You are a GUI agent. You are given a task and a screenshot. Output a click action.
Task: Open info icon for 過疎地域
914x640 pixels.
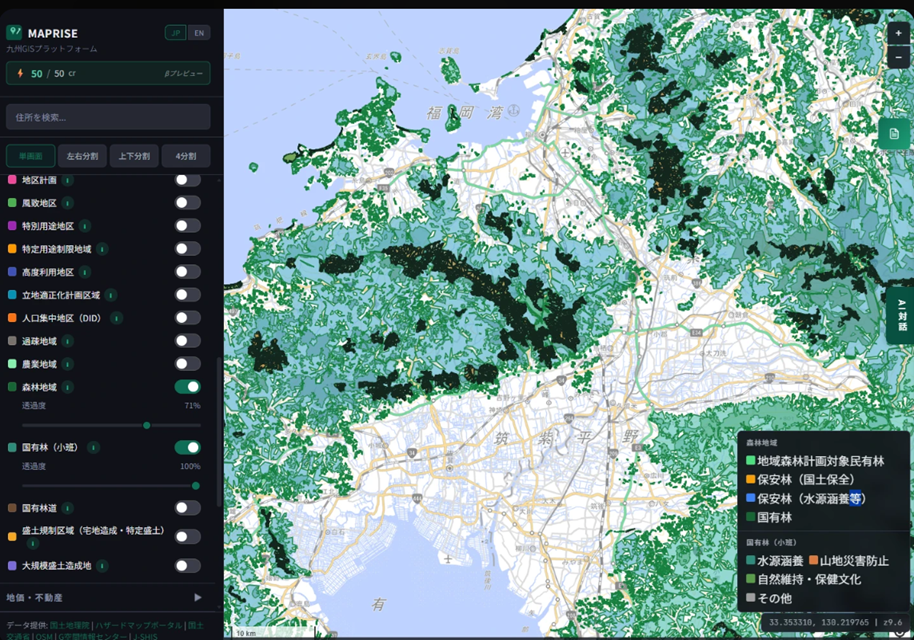pos(68,341)
